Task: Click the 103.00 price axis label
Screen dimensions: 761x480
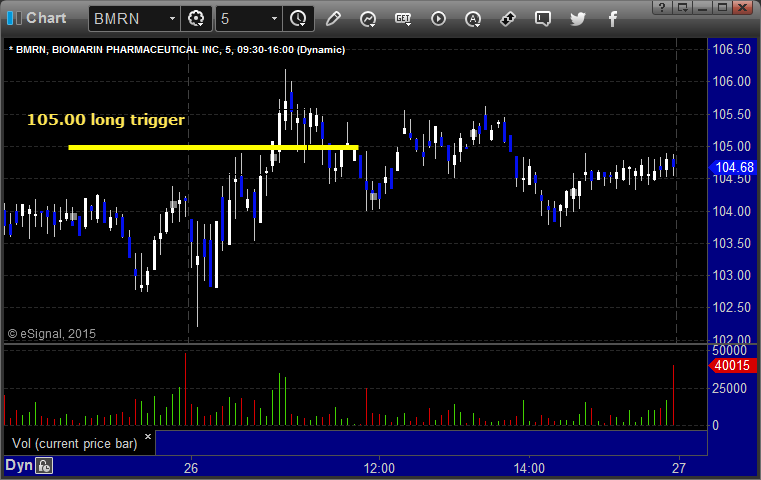Action: point(731,275)
